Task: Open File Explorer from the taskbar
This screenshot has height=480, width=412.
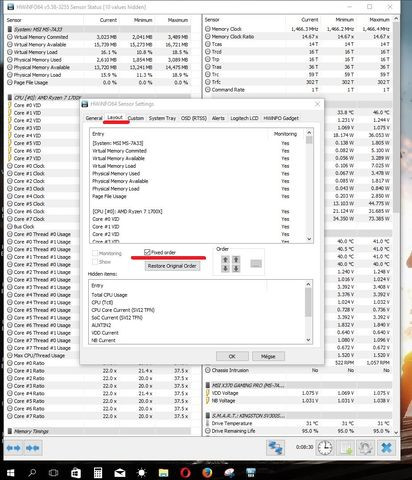Action: pyautogui.click(x=163, y=472)
